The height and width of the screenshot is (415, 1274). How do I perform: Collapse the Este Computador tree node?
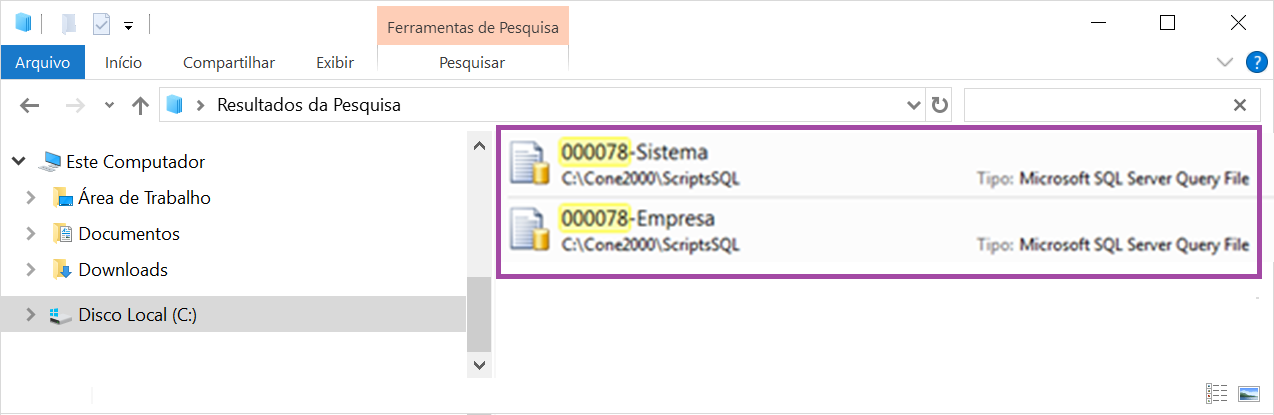tap(19, 161)
